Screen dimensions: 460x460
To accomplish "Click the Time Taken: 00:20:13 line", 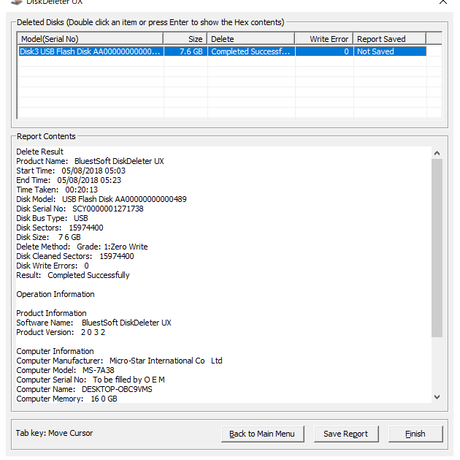I will [x=57, y=190].
